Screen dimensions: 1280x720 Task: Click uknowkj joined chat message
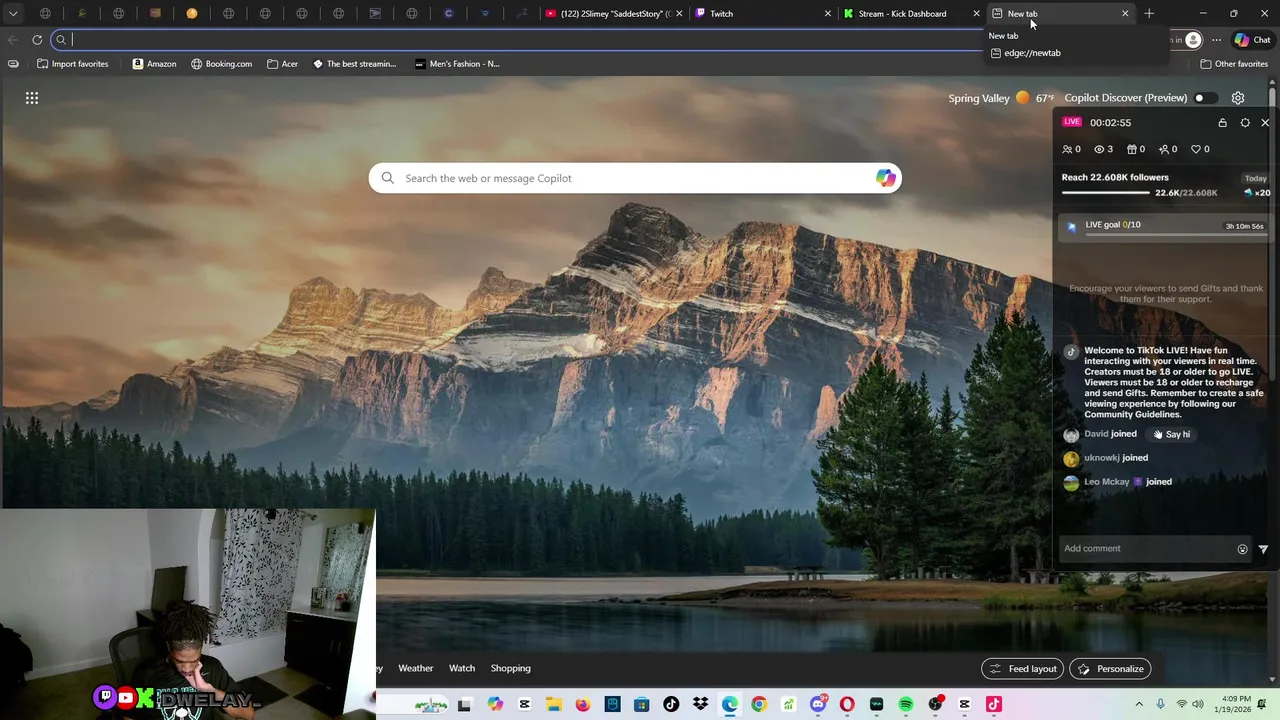[x=1105, y=458]
